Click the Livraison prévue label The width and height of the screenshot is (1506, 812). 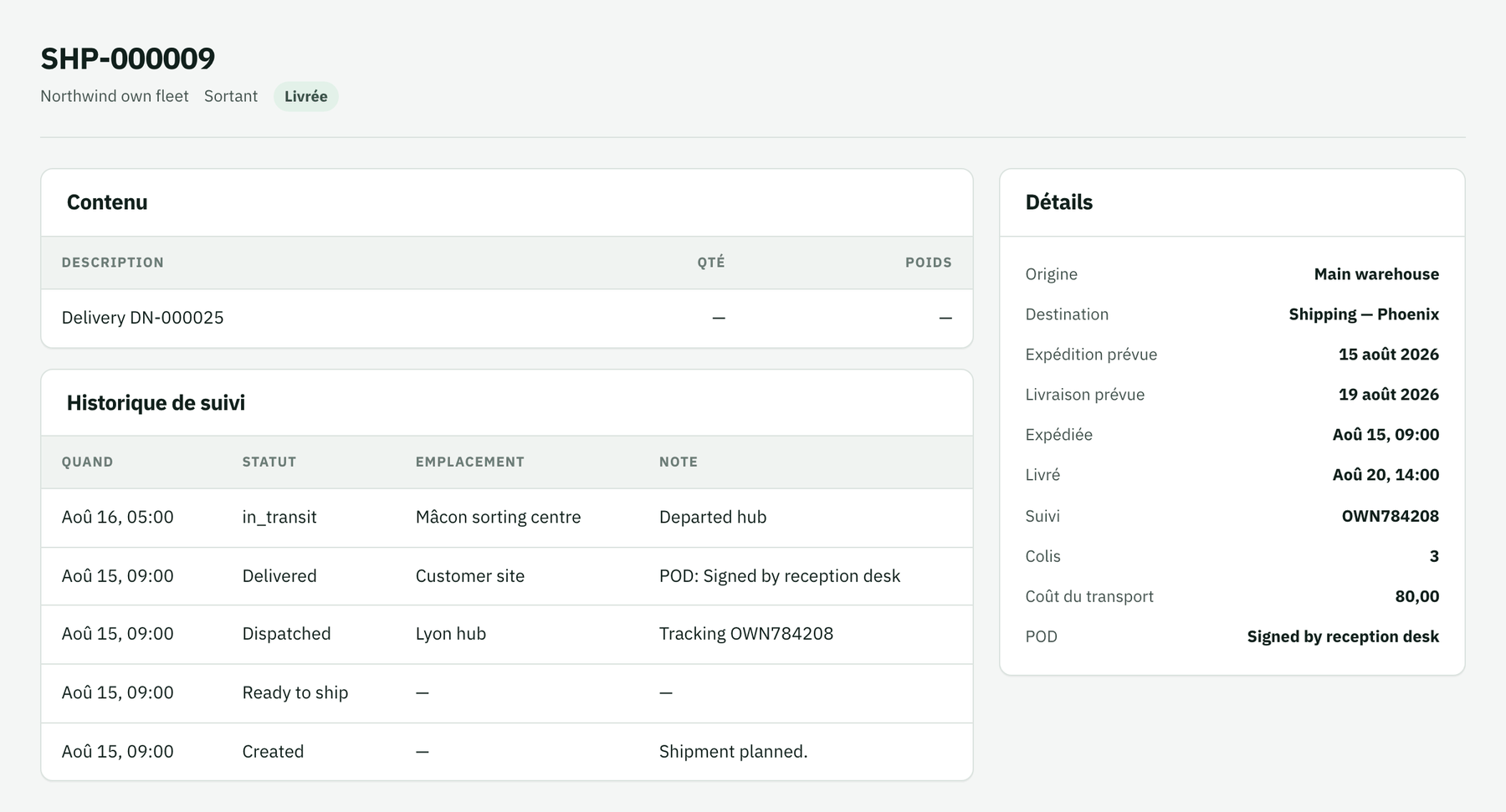point(1085,395)
